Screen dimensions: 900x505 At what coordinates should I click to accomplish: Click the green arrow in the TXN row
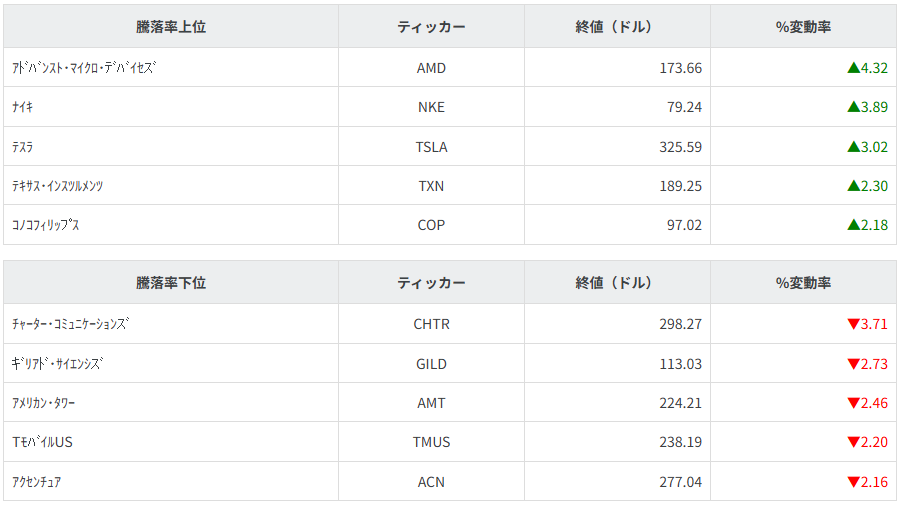pyautogui.click(x=853, y=186)
